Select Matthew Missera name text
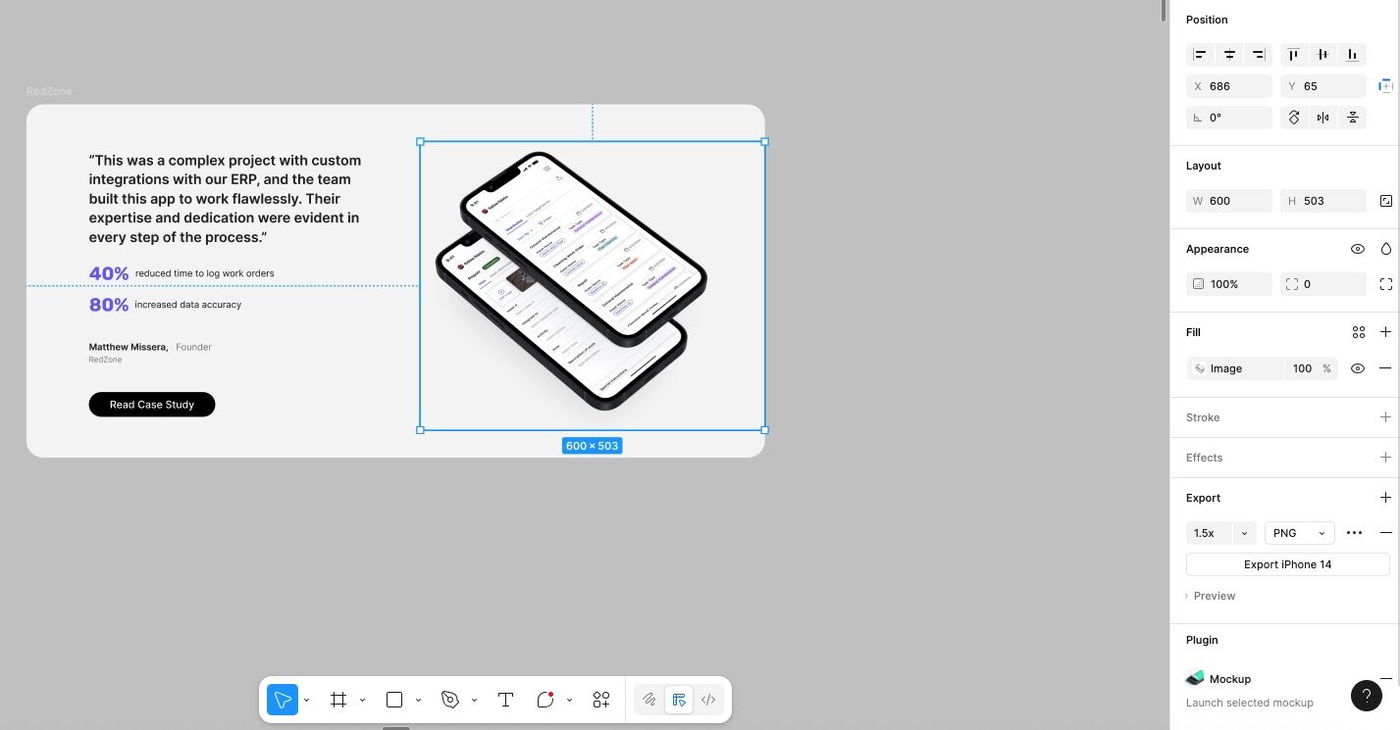The height and width of the screenshot is (730, 1400). [x=128, y=347]
